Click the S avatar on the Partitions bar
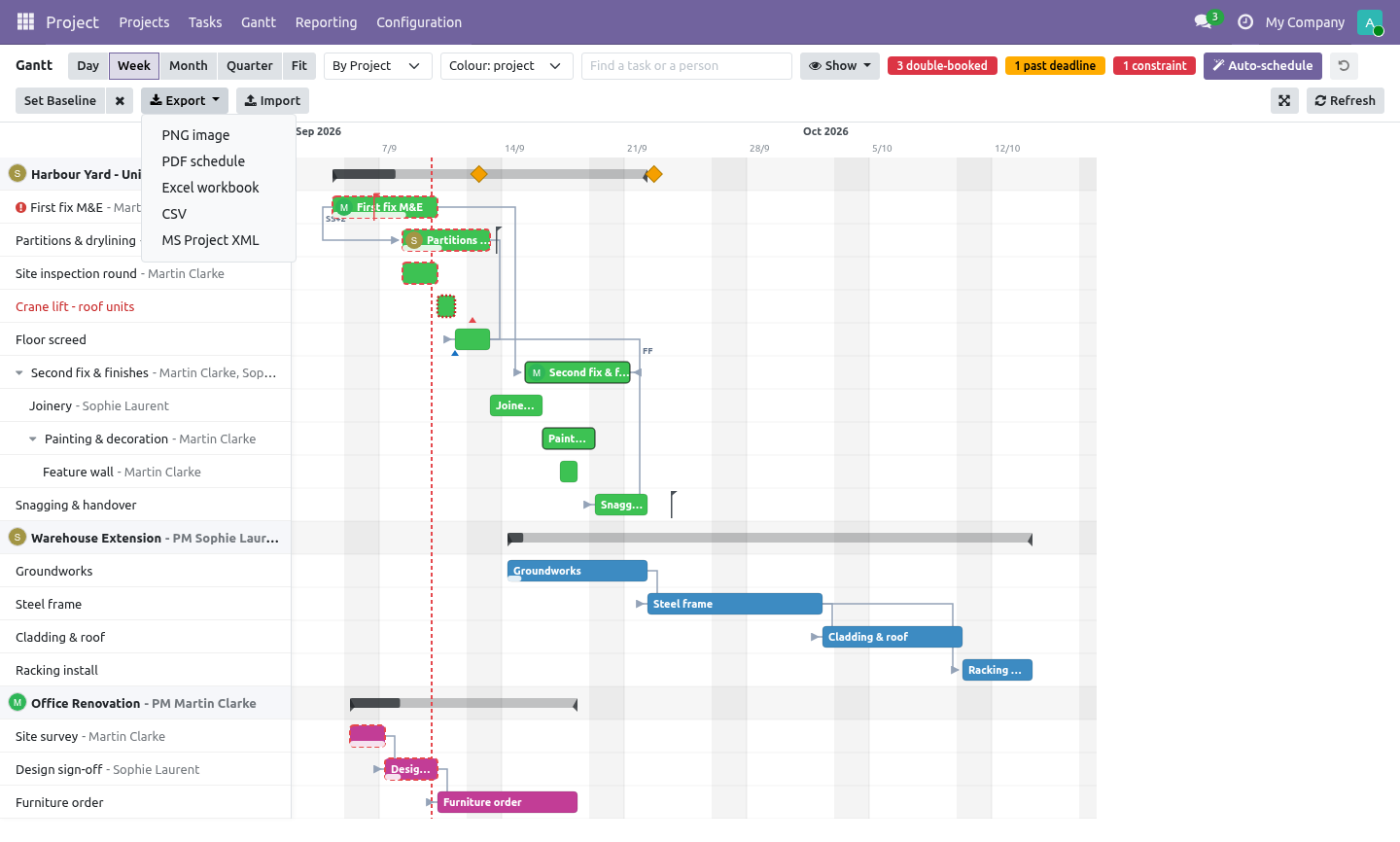The width and height of the screenshot is (1400, 842). coord(414,240)
